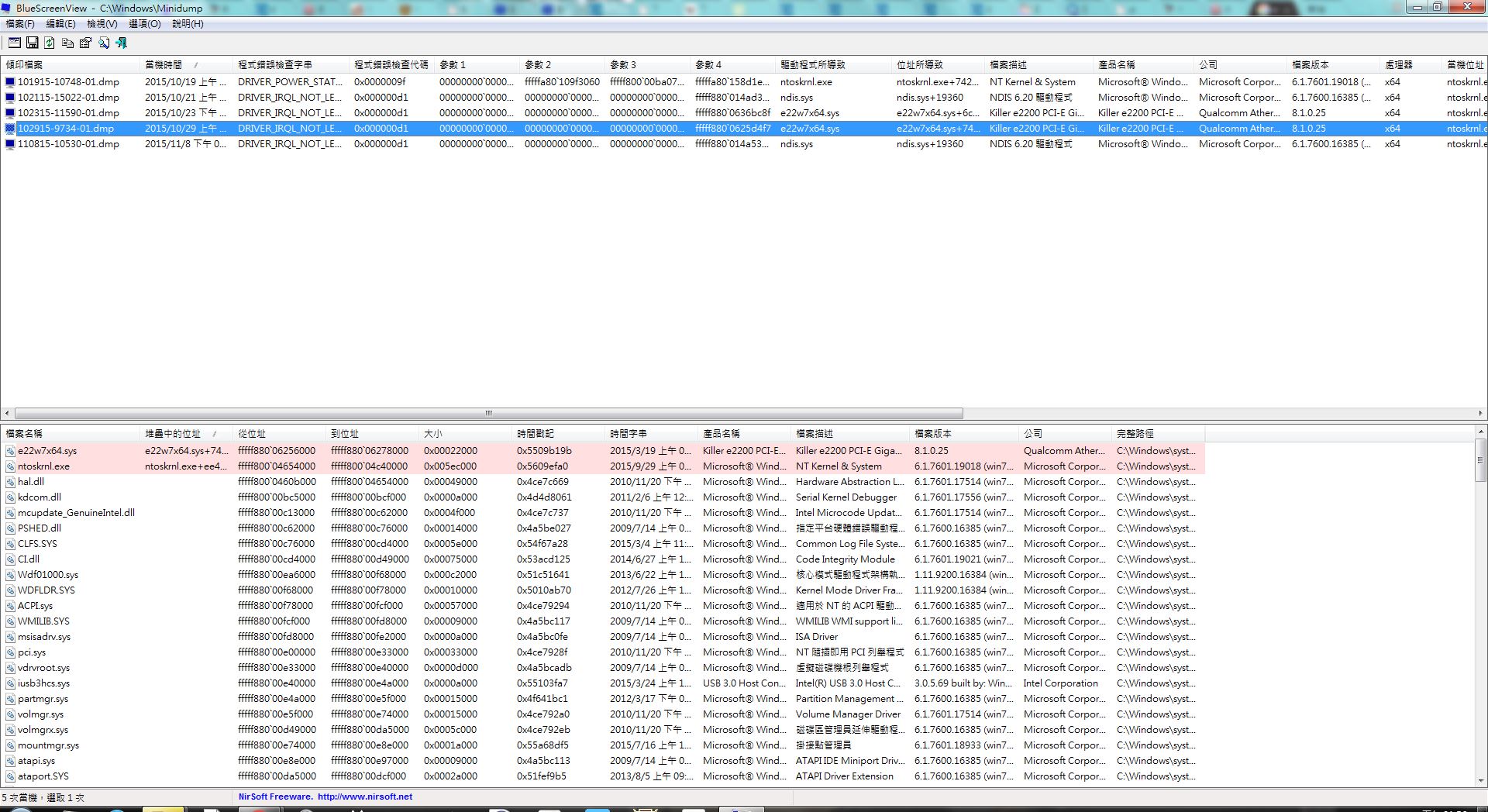Select the ntoskrnl.exe driver row
This screenshot has width=1488, height=812.
click(43, 466)
